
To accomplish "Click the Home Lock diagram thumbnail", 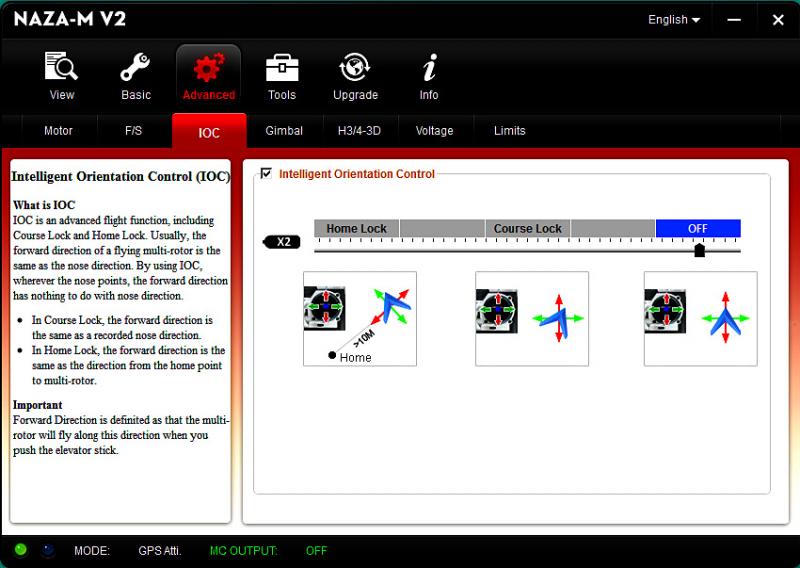I will pos(360,319).
